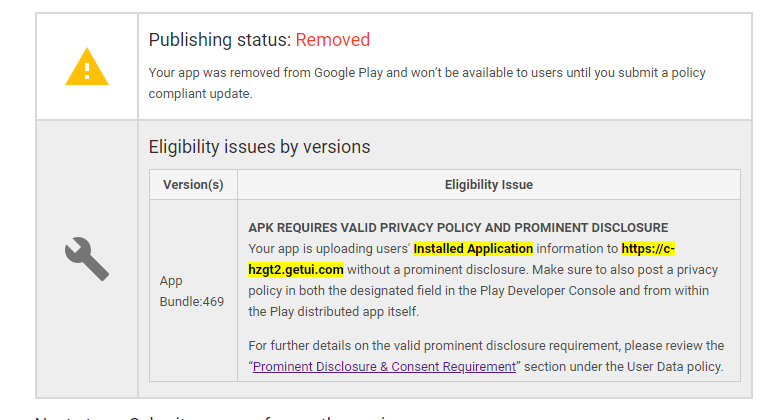Click the yellow warning triangle icon

[x=87, y=67]
